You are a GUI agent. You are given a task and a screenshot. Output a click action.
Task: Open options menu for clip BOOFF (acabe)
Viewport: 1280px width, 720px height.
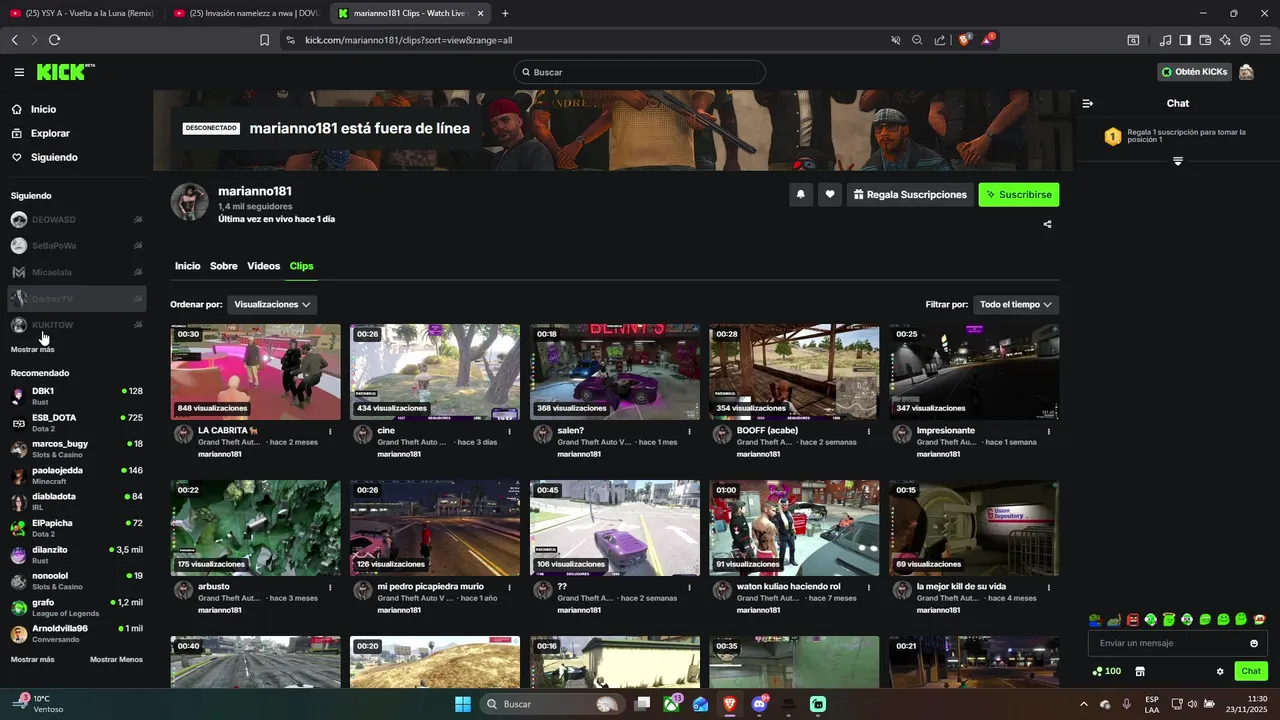[x=869, y=431]
